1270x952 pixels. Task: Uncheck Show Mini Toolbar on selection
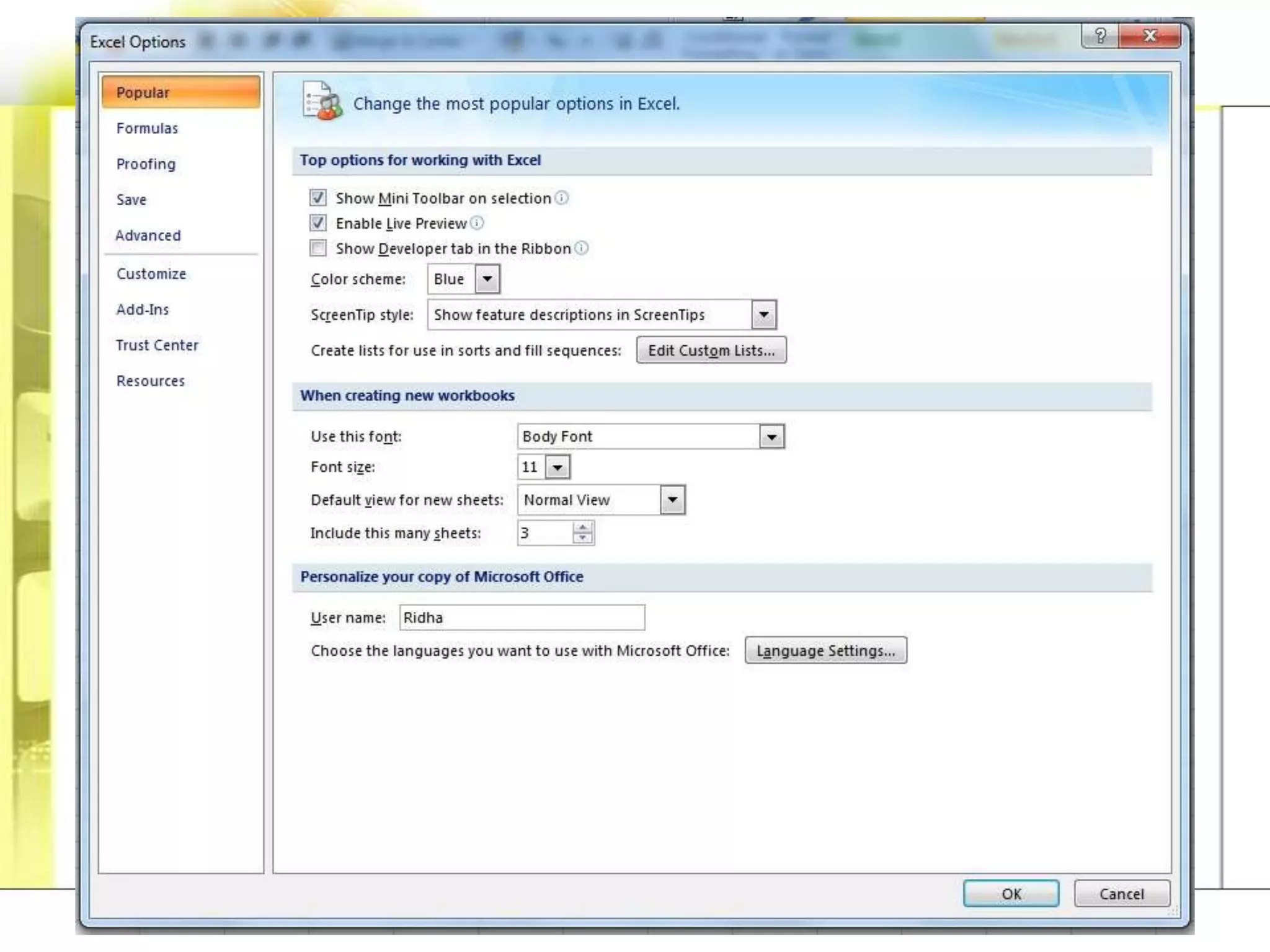(x=318, y=198)
